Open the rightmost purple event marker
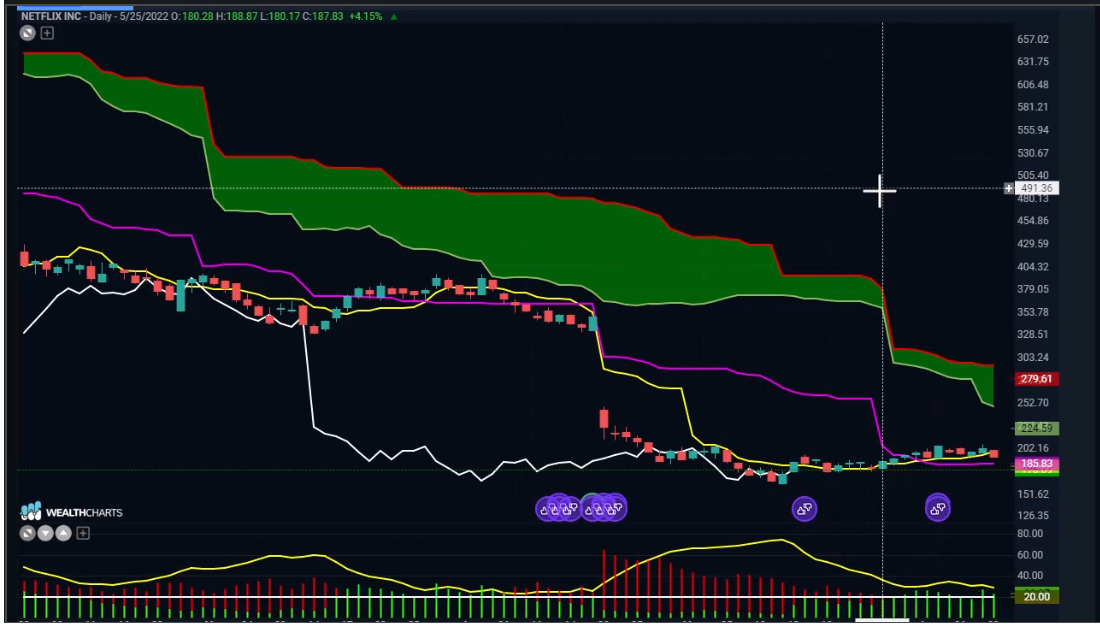1100x624 pixels. [x=937, y=508]
